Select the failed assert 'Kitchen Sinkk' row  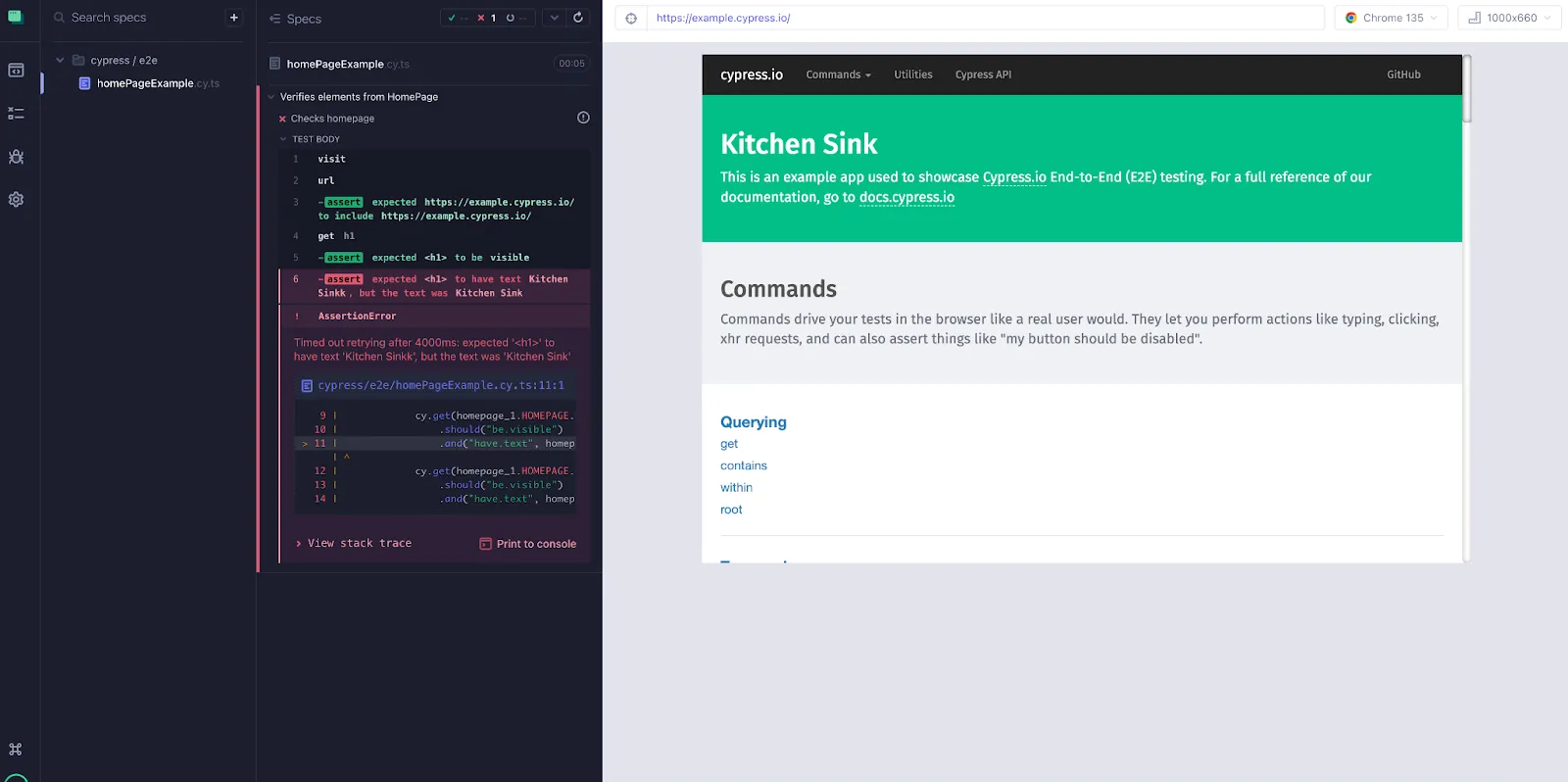(x=435, y=286)
